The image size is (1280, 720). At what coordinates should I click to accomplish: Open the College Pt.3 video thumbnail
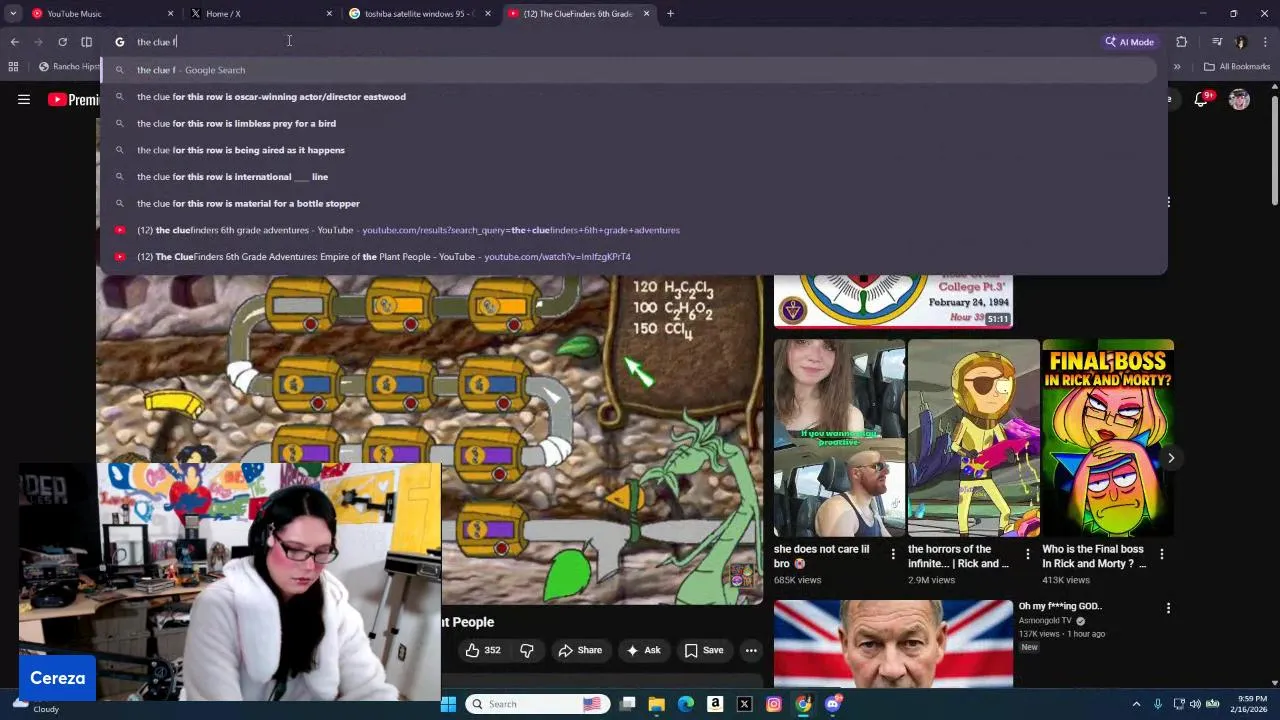click(893, 300)
